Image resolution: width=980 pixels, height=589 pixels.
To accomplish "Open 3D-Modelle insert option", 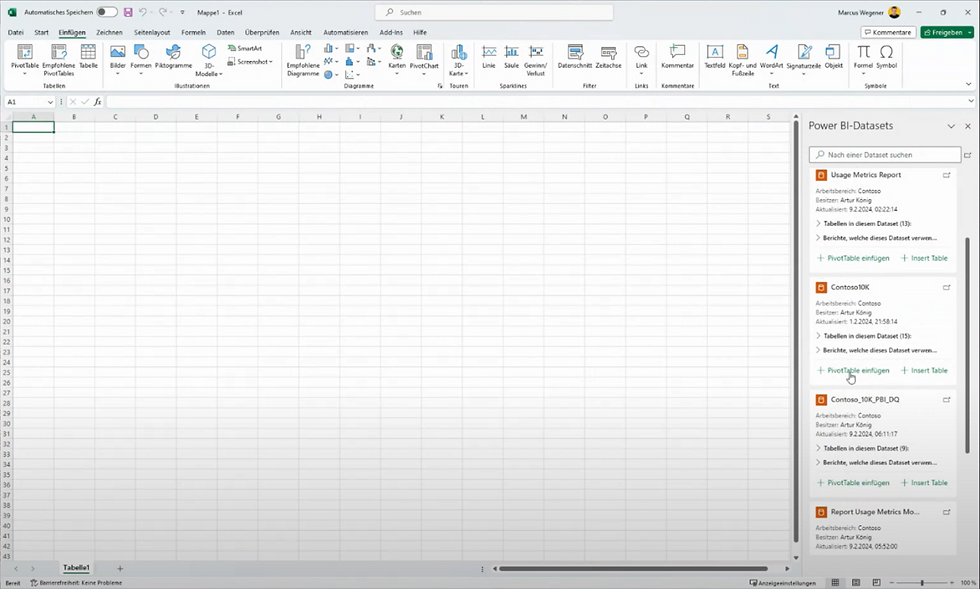I will pos(209,60).
